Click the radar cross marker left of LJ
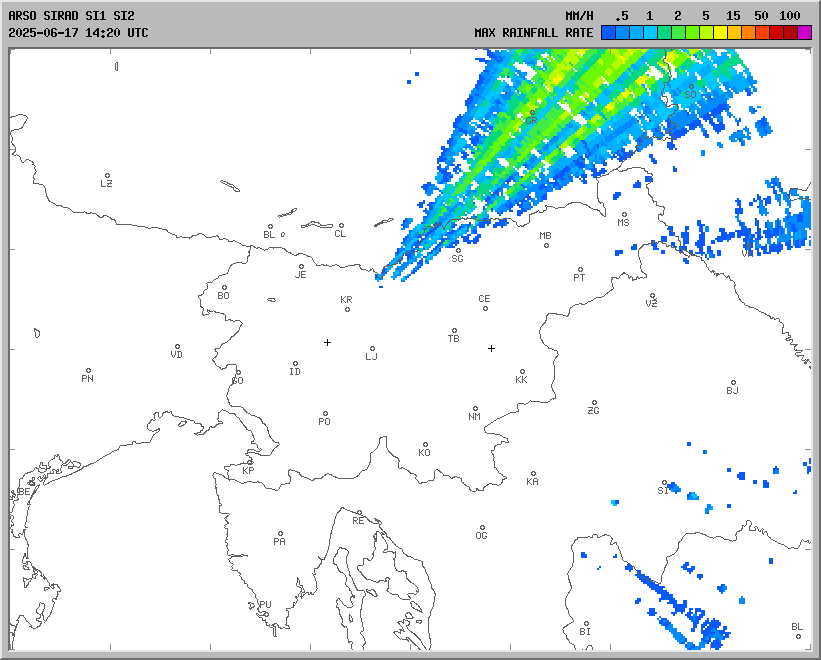Viewport: 821px width, 660px height. (x=327, y=342)
